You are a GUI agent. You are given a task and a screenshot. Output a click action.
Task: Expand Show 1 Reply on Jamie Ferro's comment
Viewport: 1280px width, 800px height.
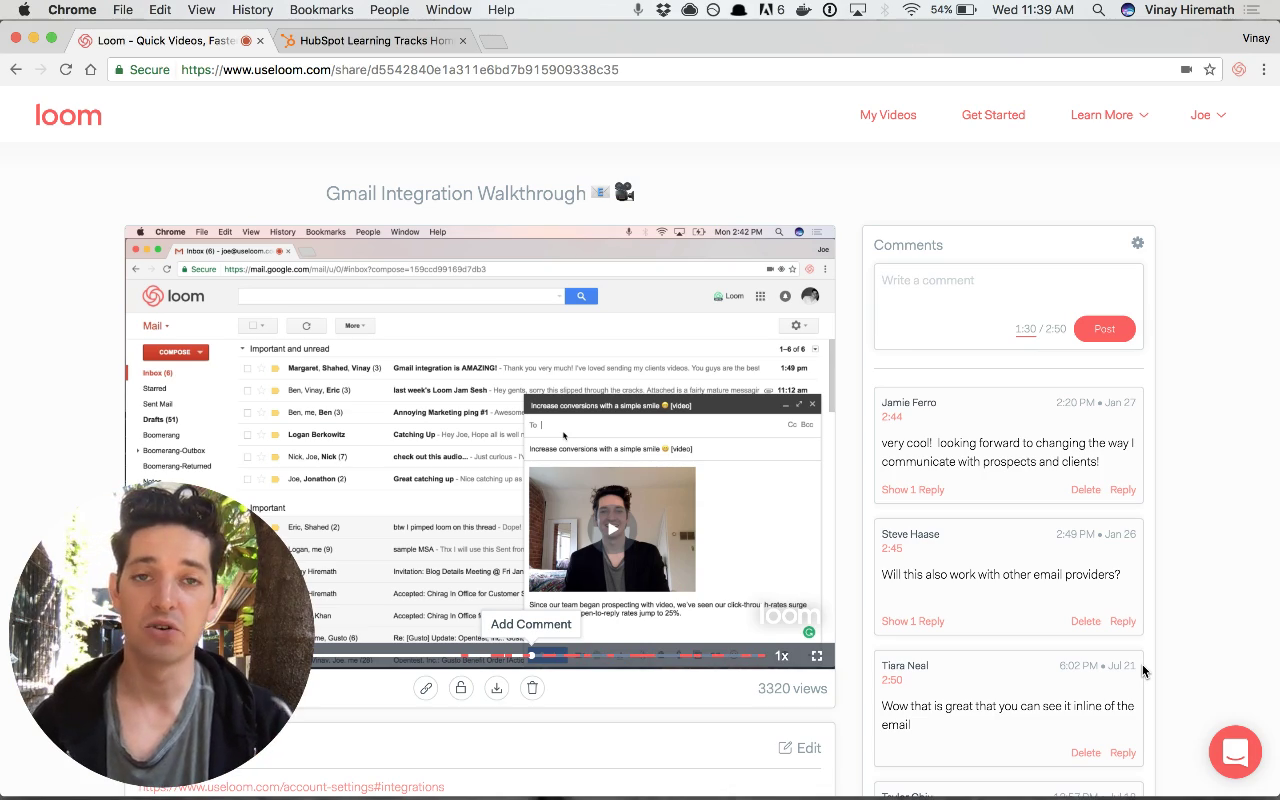click(x=912, y=489)
